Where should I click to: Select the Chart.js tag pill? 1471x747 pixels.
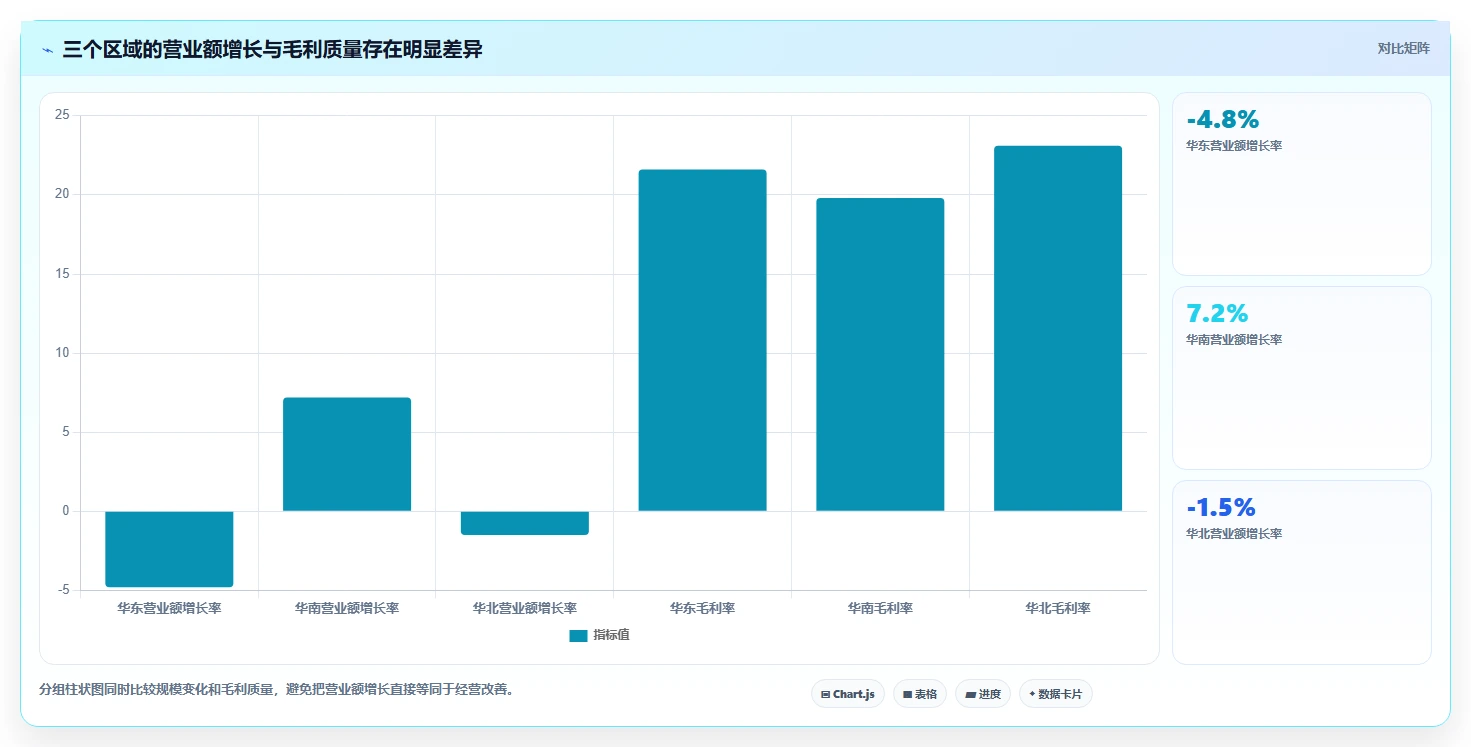click(x=848, y=694)
